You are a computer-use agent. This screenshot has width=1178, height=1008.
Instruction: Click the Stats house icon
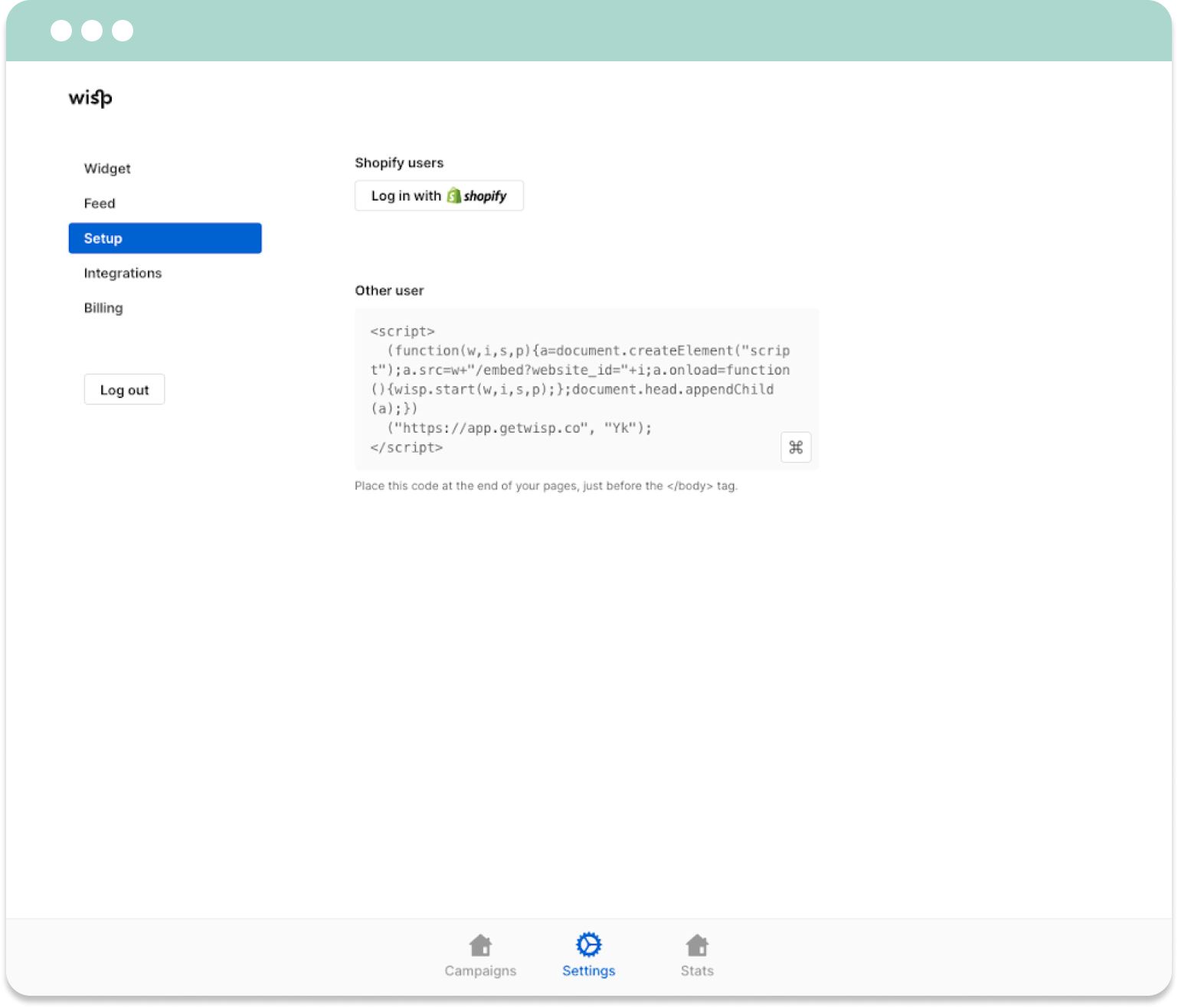click(697, 945)
